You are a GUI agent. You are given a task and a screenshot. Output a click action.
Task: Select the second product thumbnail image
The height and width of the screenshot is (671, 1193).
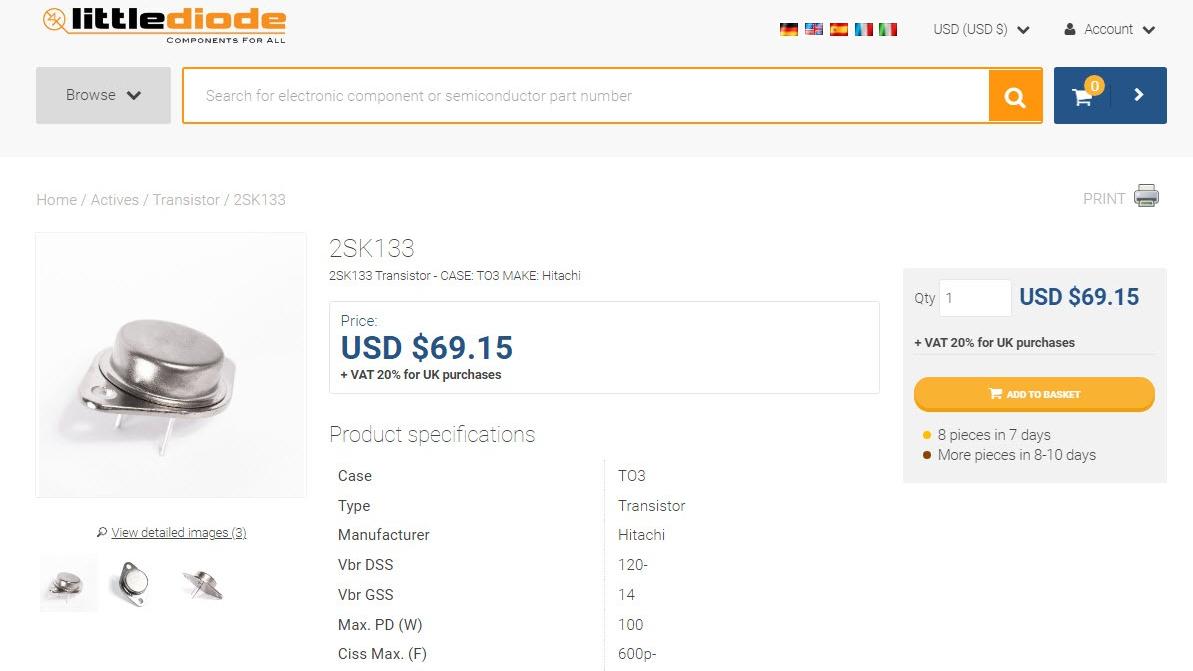coord(133,583)
